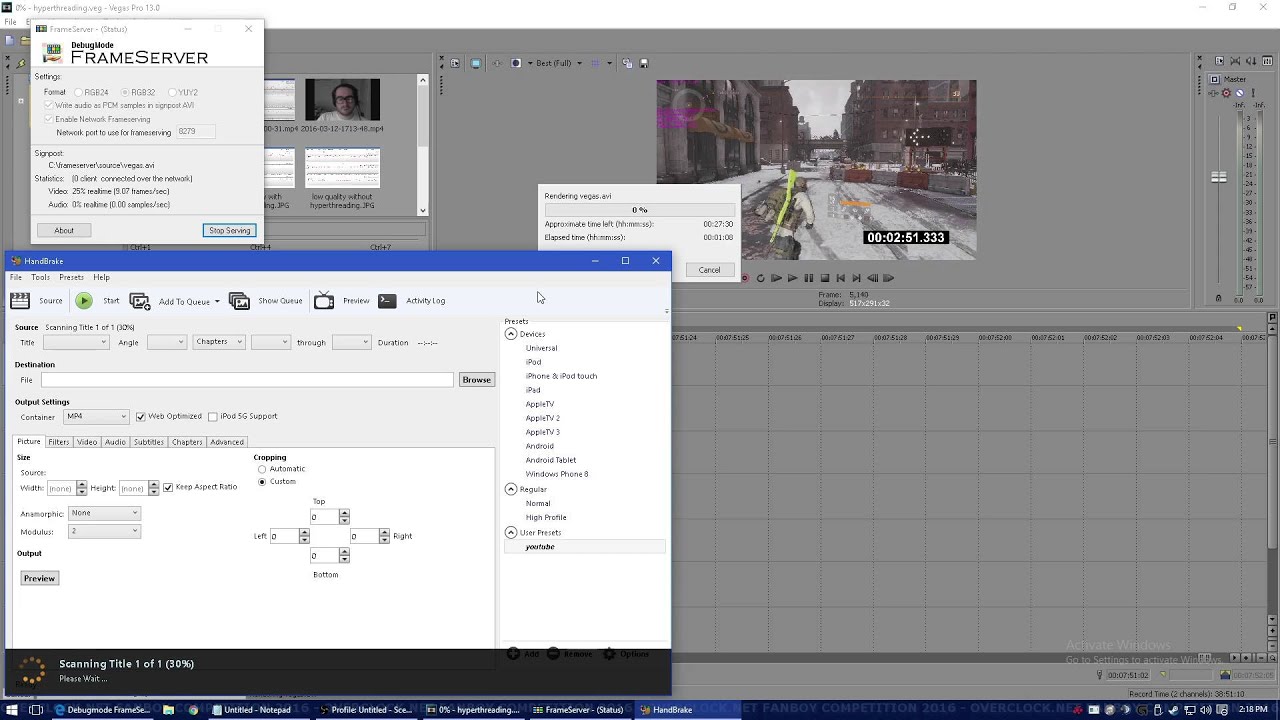Select Custom cropping radio button

click(262, 482)
